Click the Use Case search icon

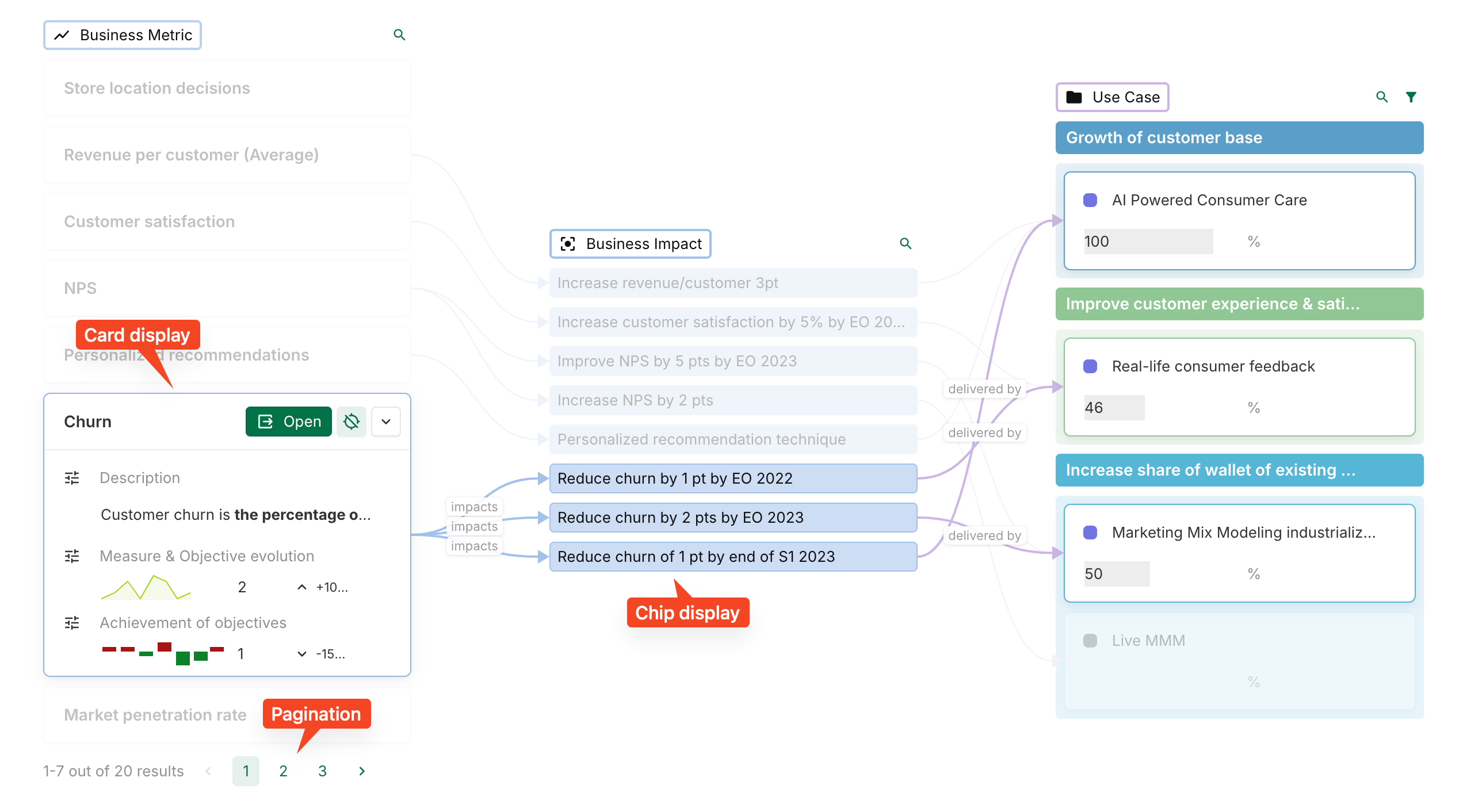1382,97
